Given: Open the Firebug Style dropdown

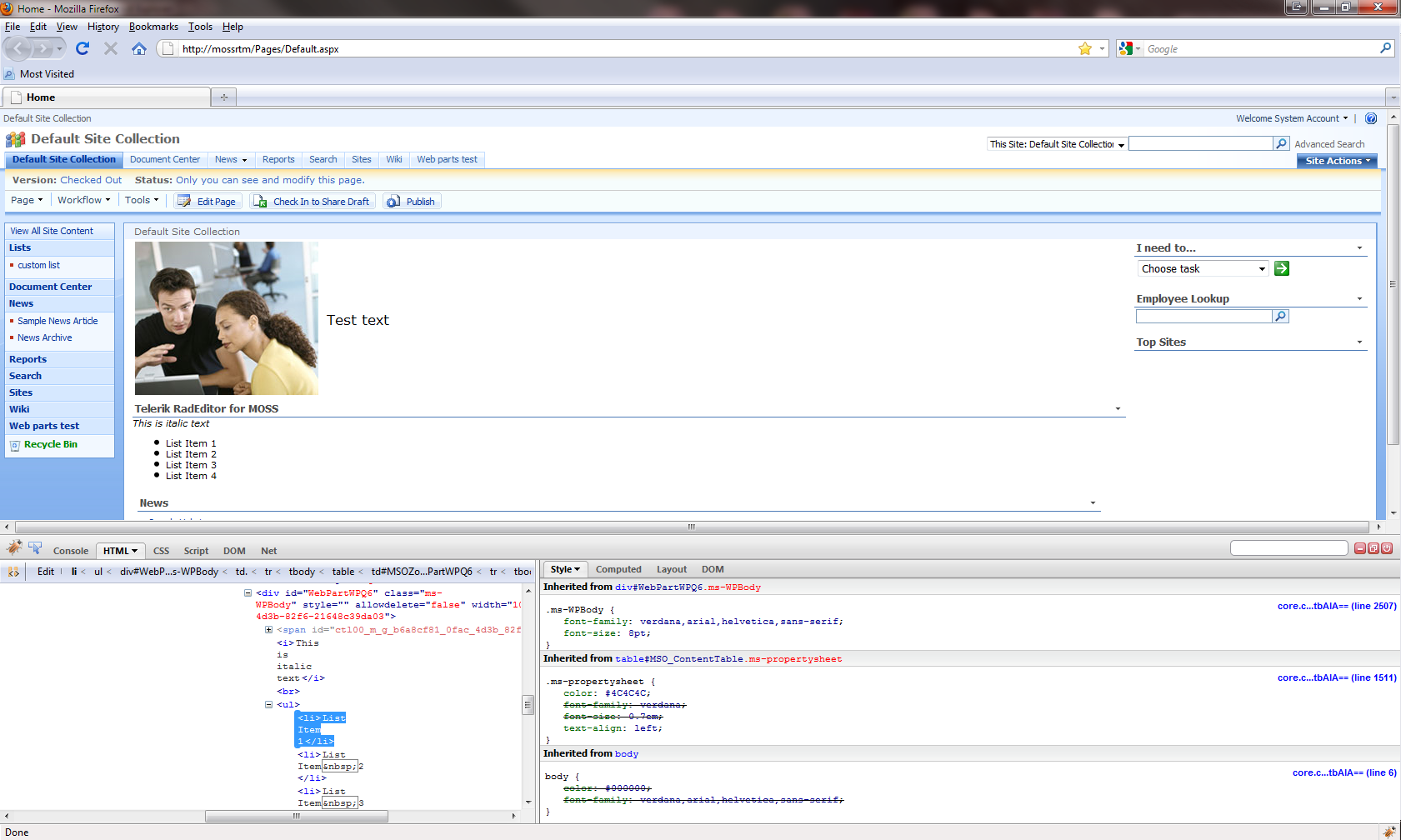Looking at the screenshot, I should click(565, 569).
